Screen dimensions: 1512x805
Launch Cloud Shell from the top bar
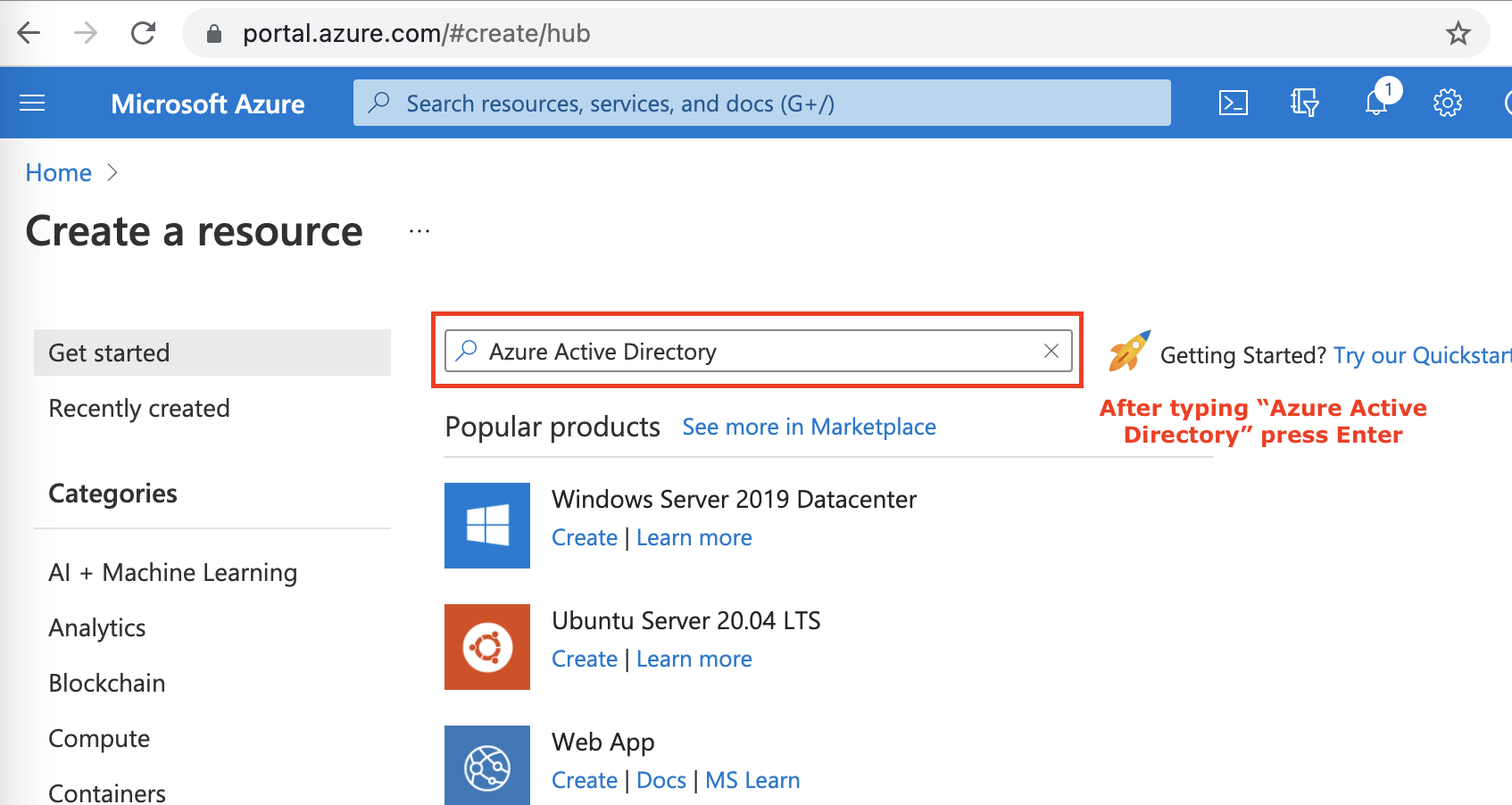click(x=1233, y=104)
